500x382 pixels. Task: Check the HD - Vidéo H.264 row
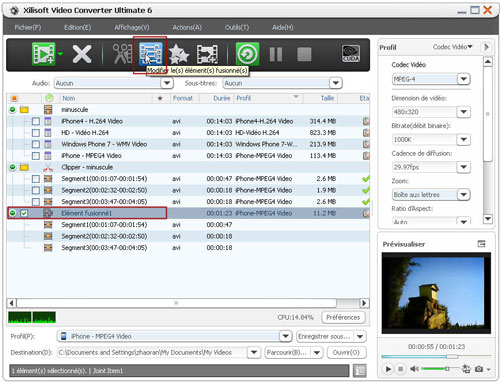36,133
